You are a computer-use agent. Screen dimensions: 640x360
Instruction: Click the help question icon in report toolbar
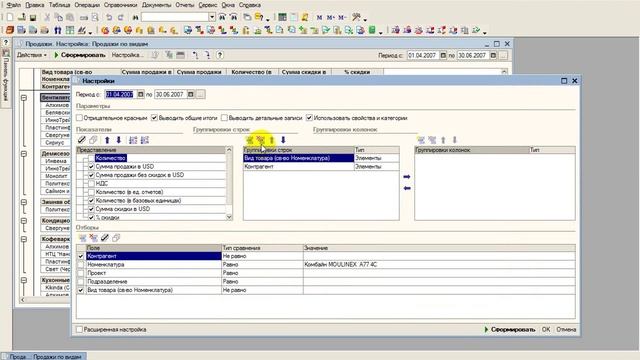coord(220,55)
